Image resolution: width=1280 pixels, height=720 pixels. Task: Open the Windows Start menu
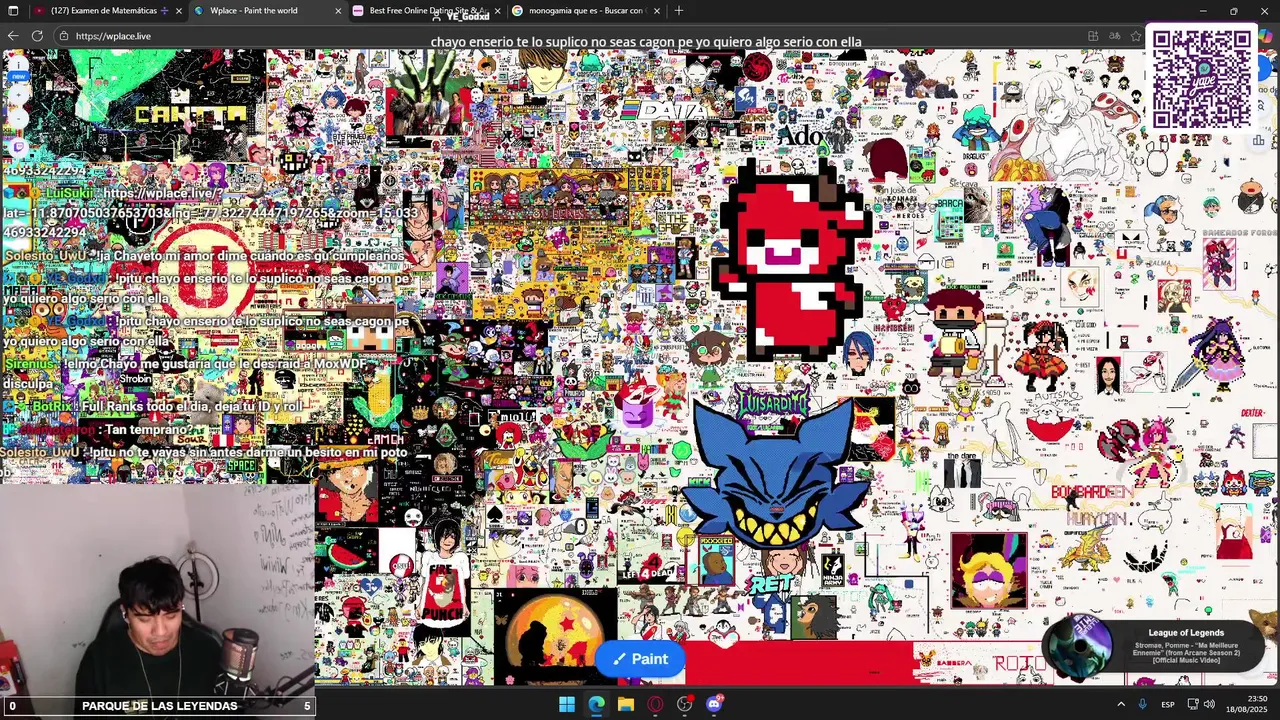[567, 705]
